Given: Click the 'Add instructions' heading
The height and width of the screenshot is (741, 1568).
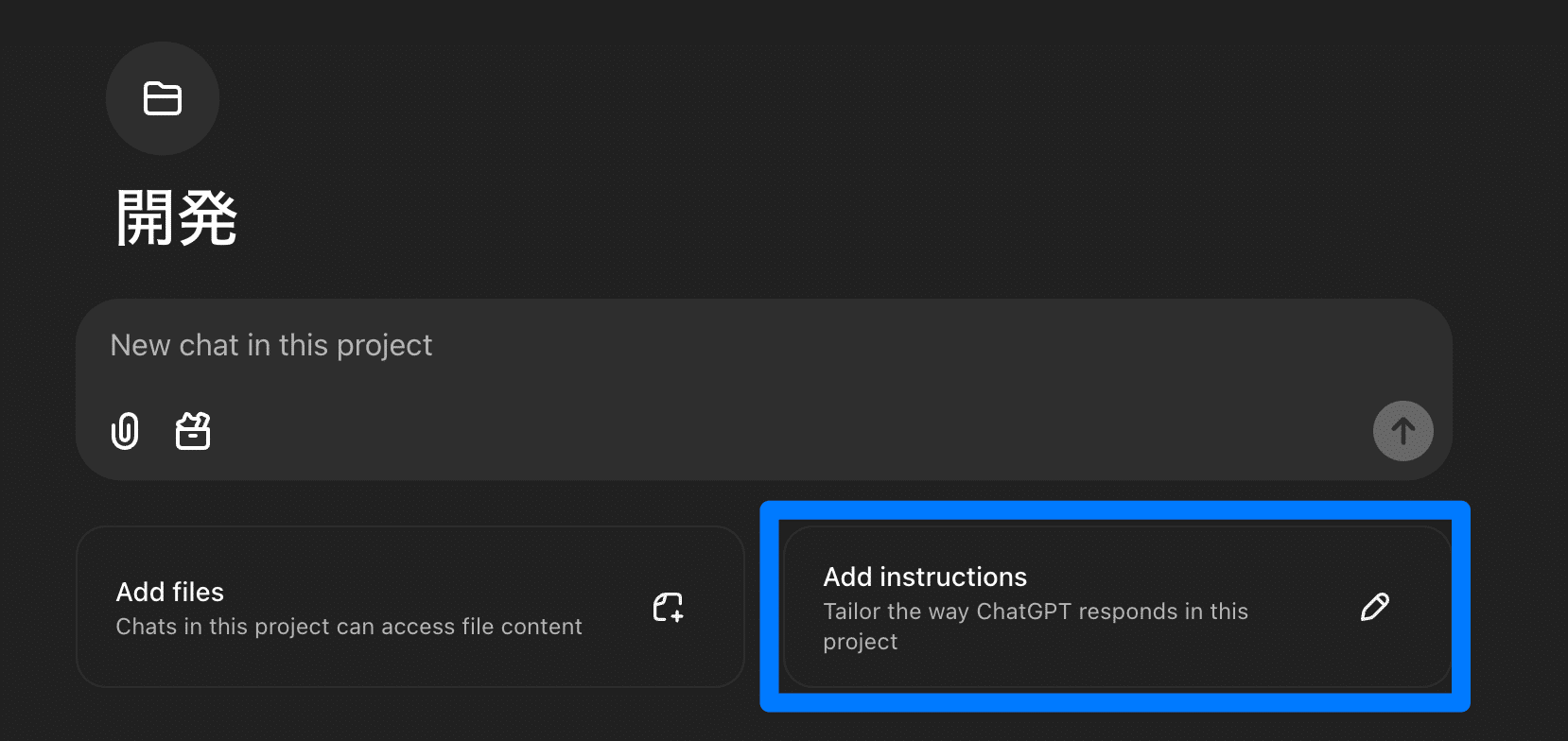Looking at the screenshot, I should coord(925,577).
